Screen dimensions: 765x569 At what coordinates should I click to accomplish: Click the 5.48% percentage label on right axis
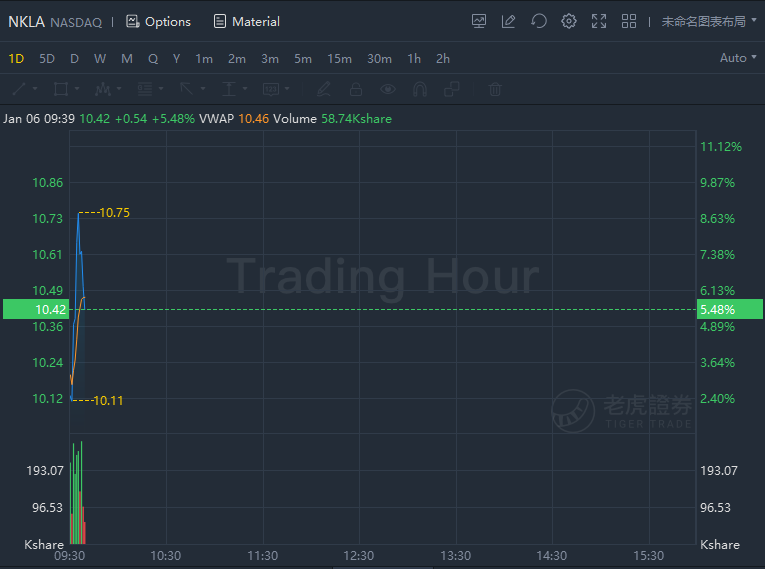[x=730, y=309]
